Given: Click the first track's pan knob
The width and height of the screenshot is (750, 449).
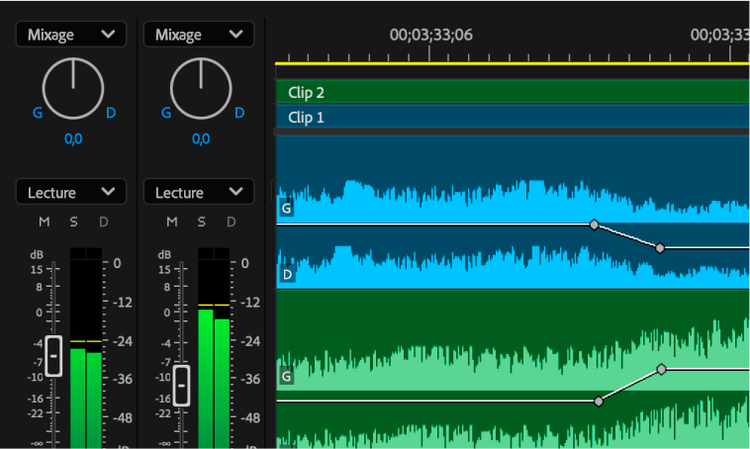Looking at the screenshot, I should pyautogui.click(x=73, y=89).
